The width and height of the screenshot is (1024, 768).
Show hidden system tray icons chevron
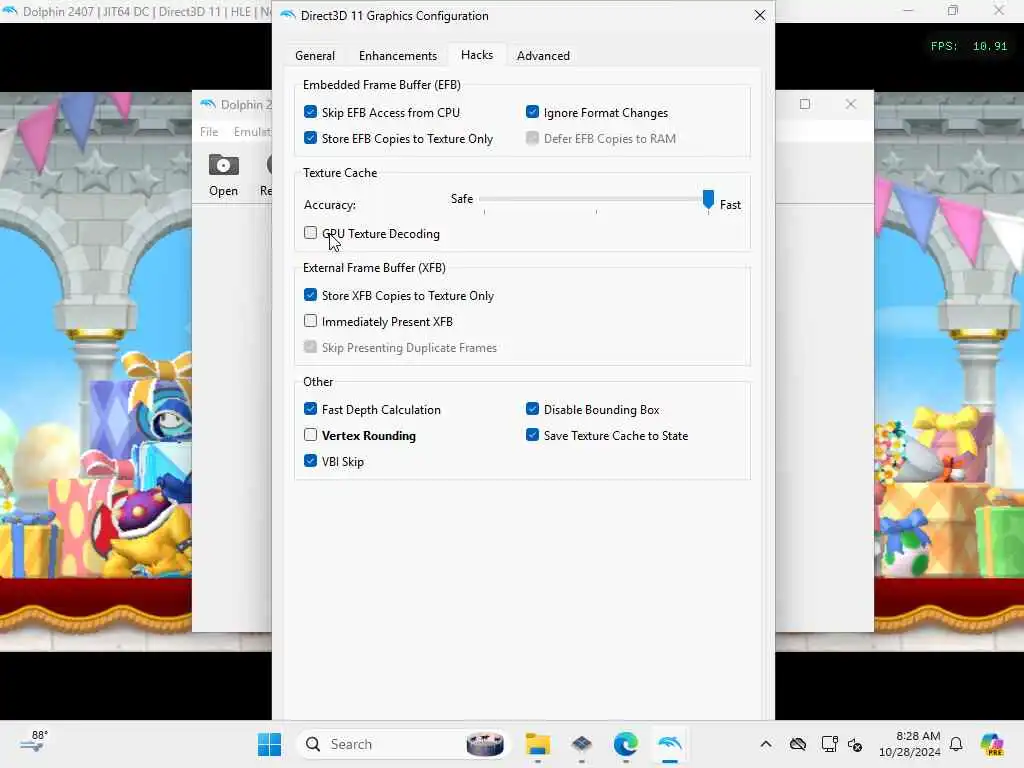pos(766,744)
